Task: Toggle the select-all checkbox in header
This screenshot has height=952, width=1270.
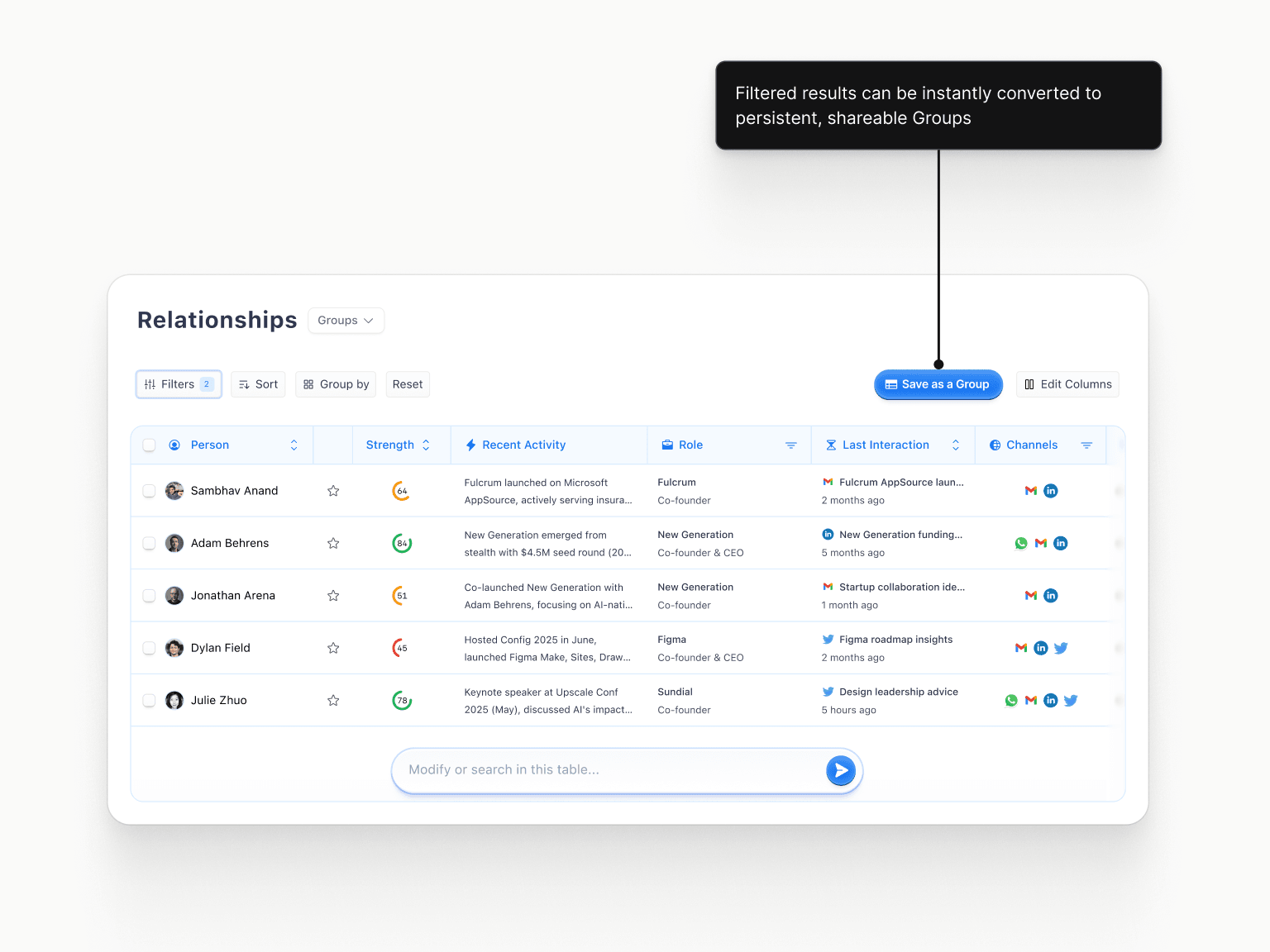Action: 150,445
